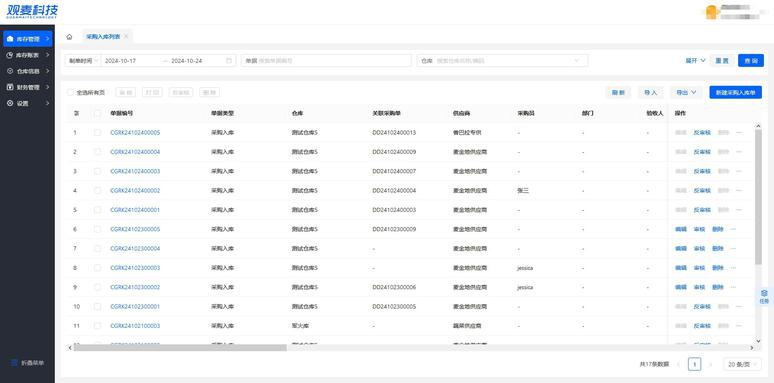
Task: Open the 制单时间 filter type dropdown
Action: pyautogui.click(x=83, y=61)
